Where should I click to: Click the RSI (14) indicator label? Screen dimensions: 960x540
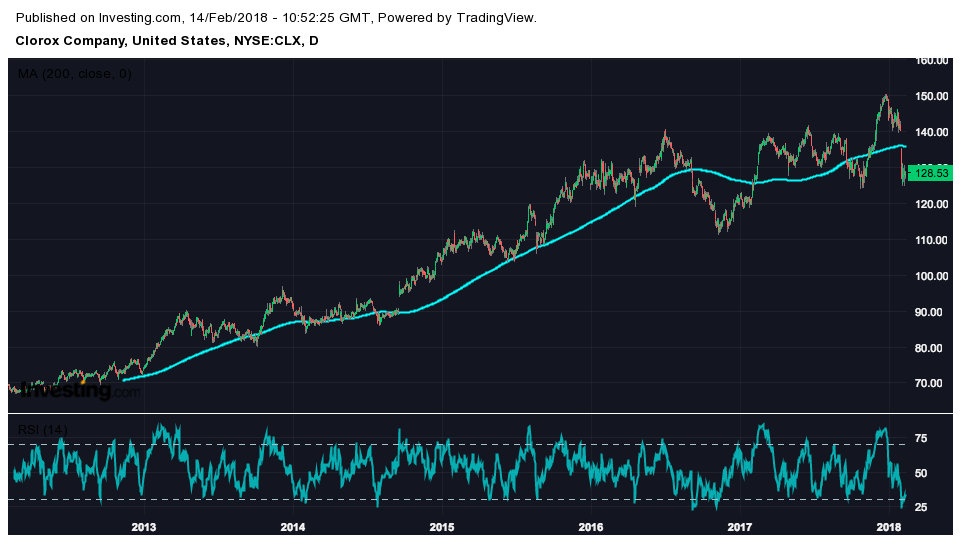(42, 430)
